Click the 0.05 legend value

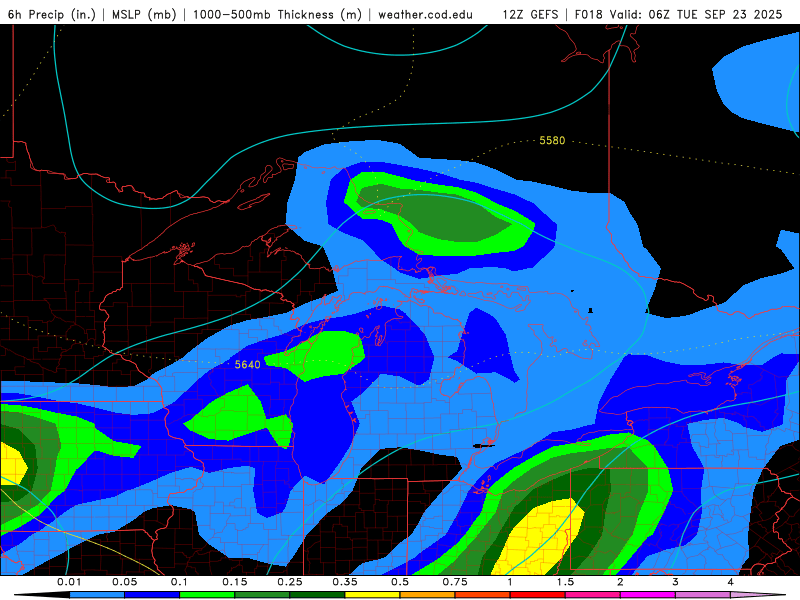pyautogui.click(x=124, y=582)
